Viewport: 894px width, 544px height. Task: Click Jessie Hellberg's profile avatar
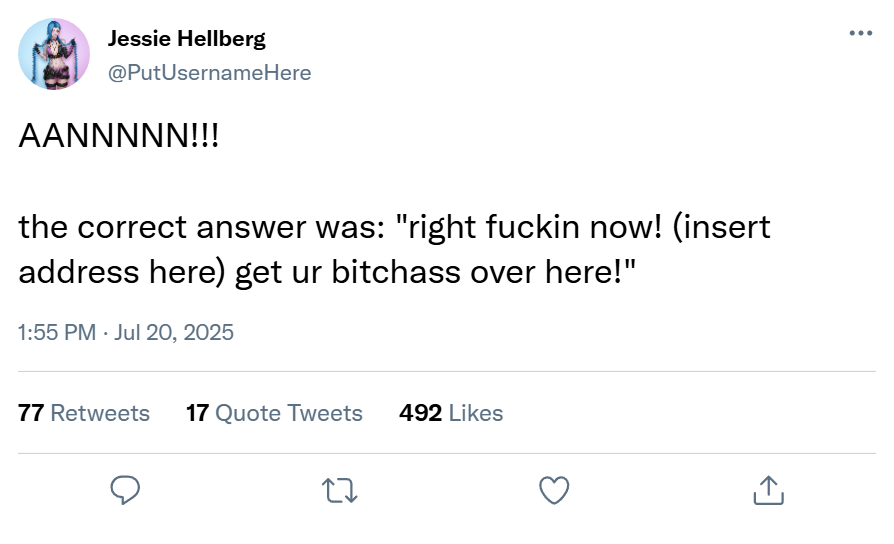click(x=54, y=54)
